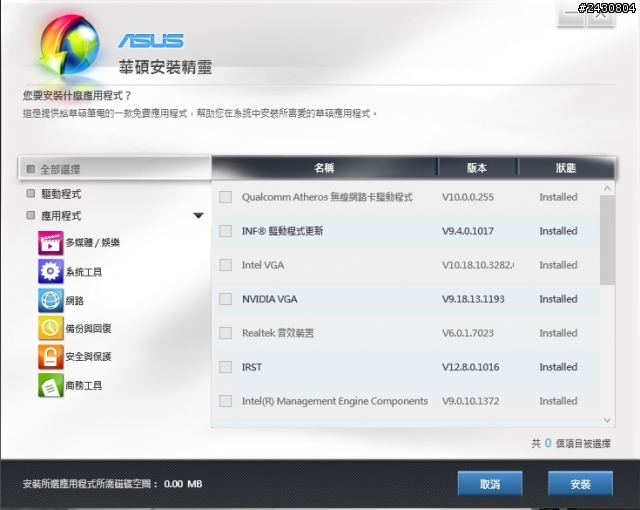Enable the IRST checkbox
The height and width of the screenshot is (510, 640).
click(x=225, y=367)
